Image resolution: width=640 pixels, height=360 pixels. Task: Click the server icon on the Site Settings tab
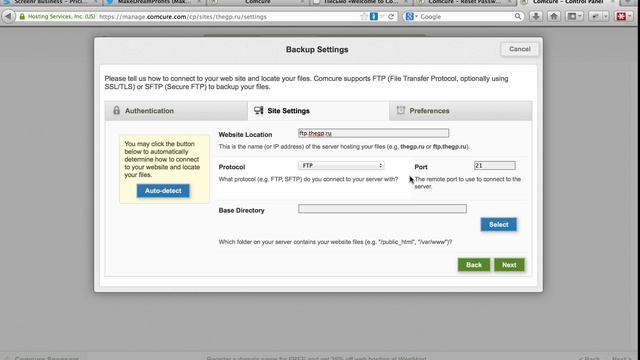pyautogui.click(x=258, y=111)
